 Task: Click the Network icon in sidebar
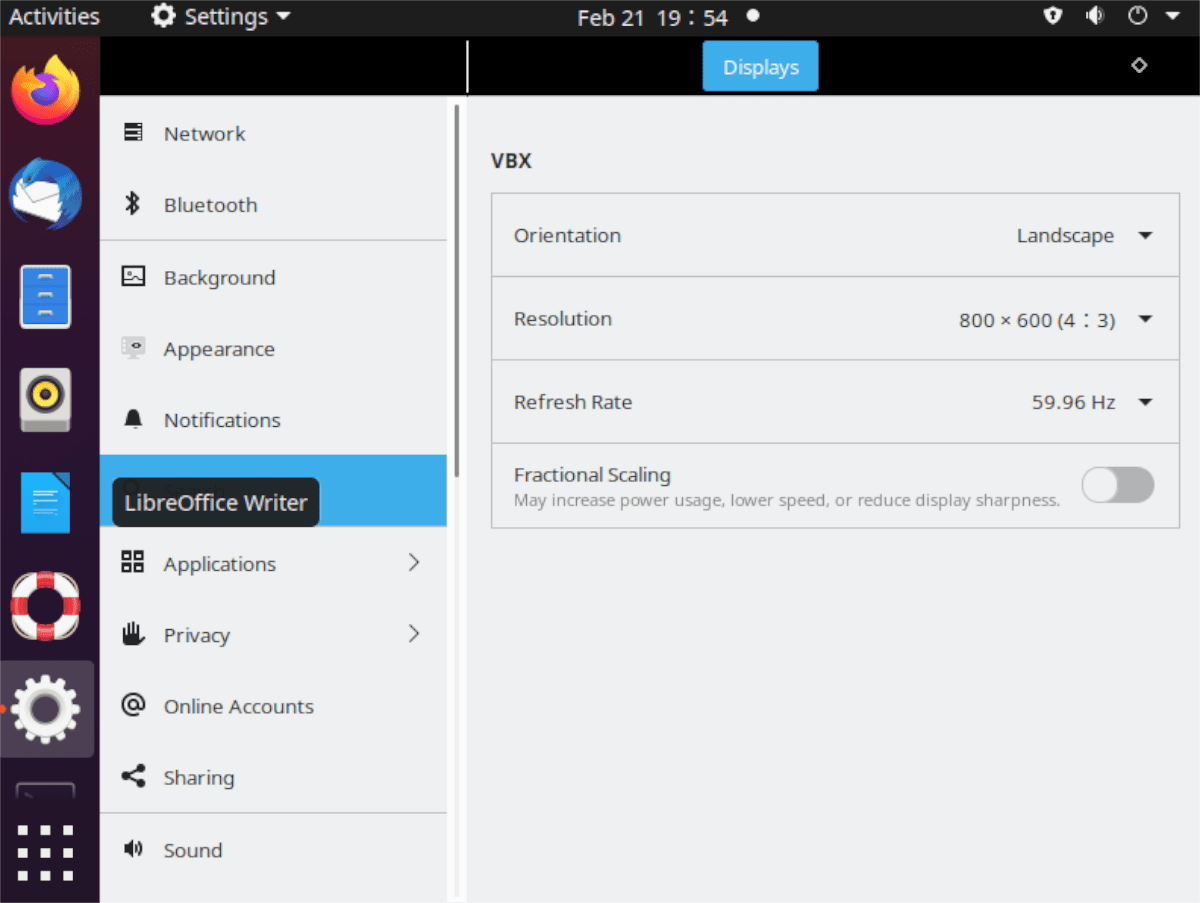pyautogui.click(x=132, y=133)
